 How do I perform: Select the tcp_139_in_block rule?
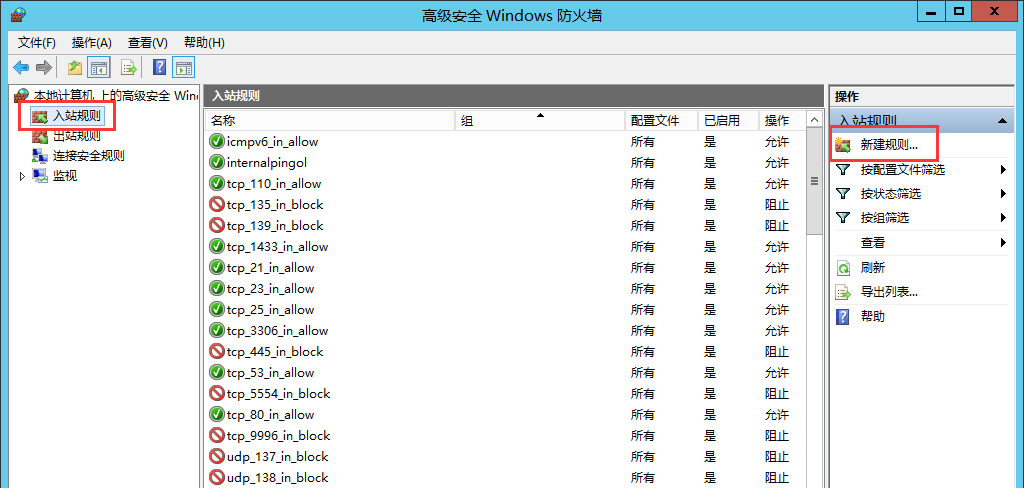[x=506, y=225]
